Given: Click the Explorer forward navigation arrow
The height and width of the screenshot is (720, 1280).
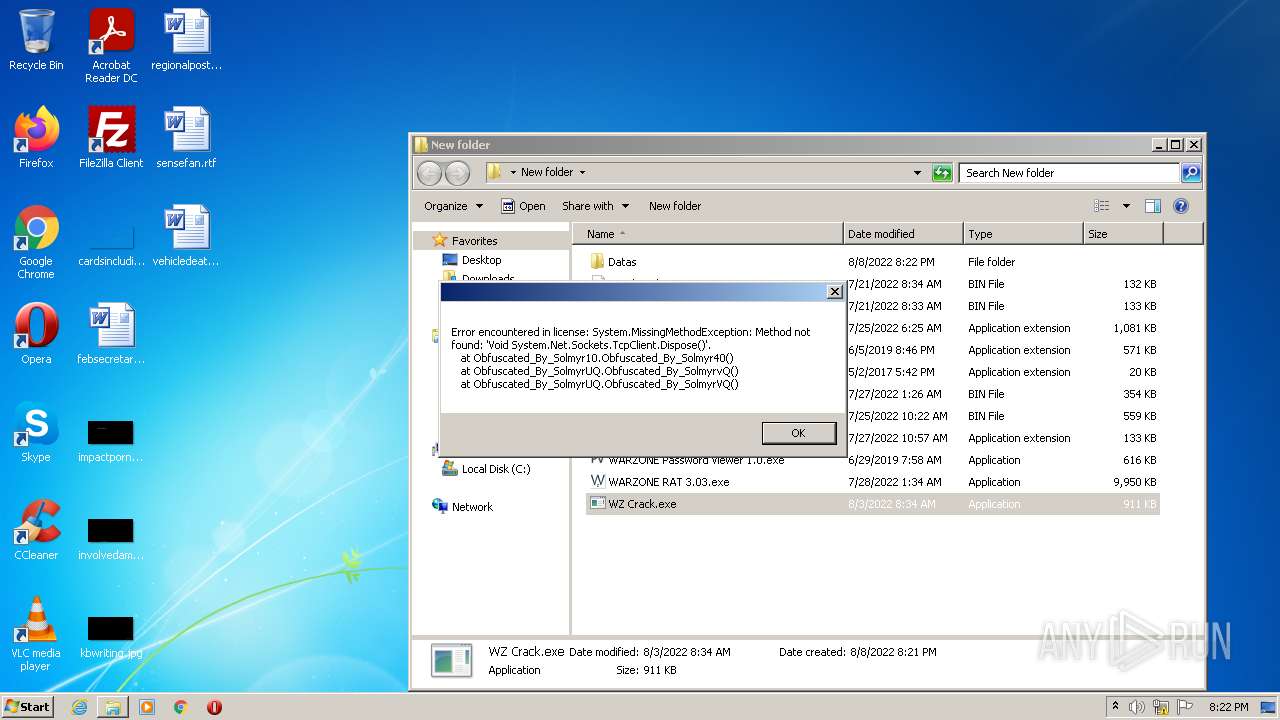Looking at the screenshot, I should click(457, 173).
